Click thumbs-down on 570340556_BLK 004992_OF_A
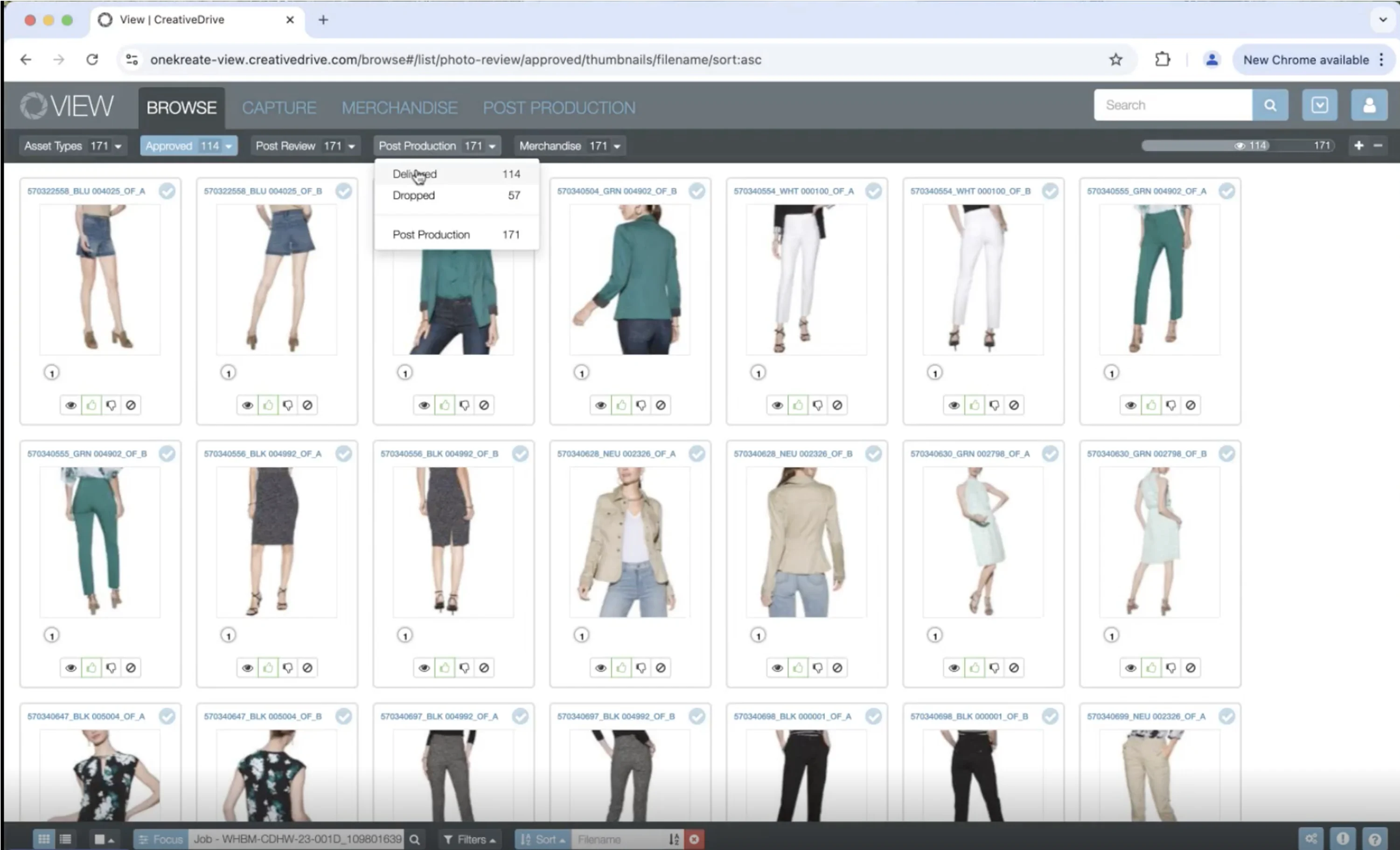This screenshot has height=850, width=1400. click(x=287, y=668)
